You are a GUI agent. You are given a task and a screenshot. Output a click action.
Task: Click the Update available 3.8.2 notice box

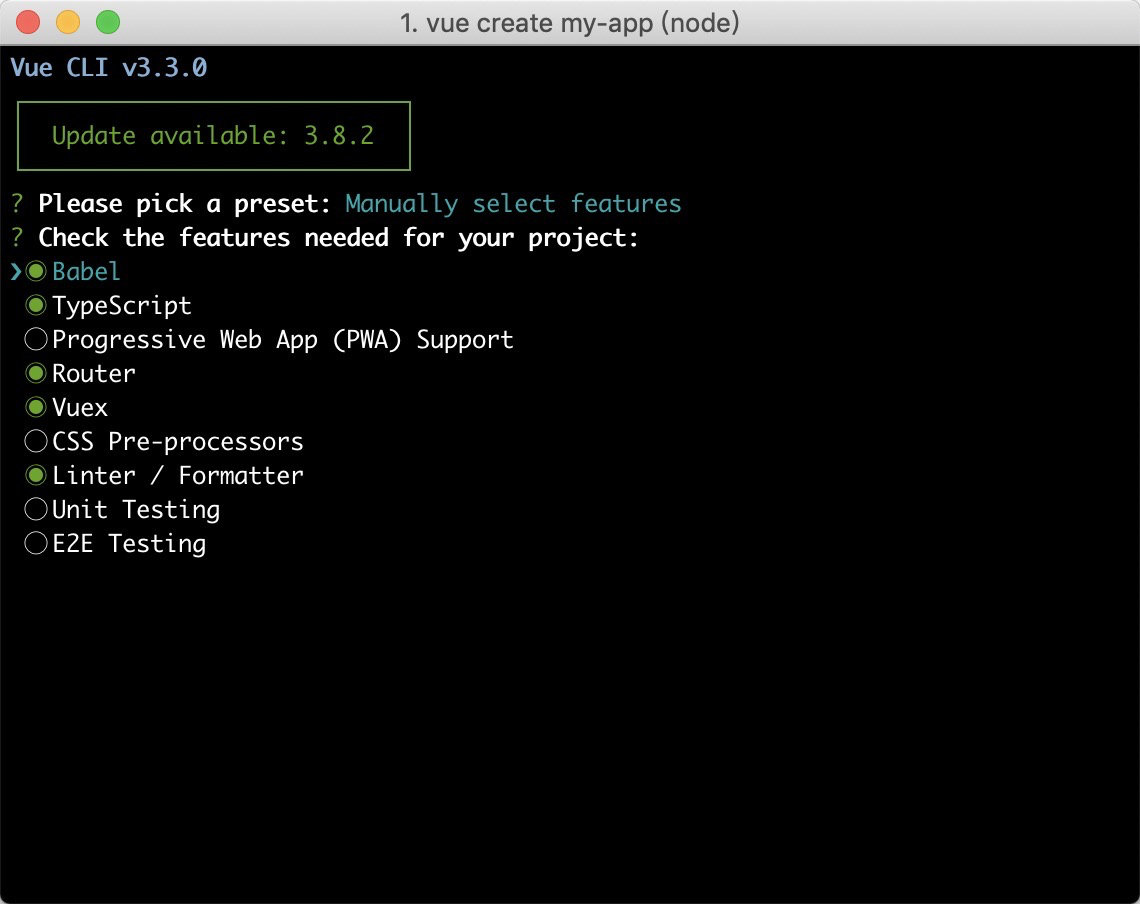click(x=213, y=136)
